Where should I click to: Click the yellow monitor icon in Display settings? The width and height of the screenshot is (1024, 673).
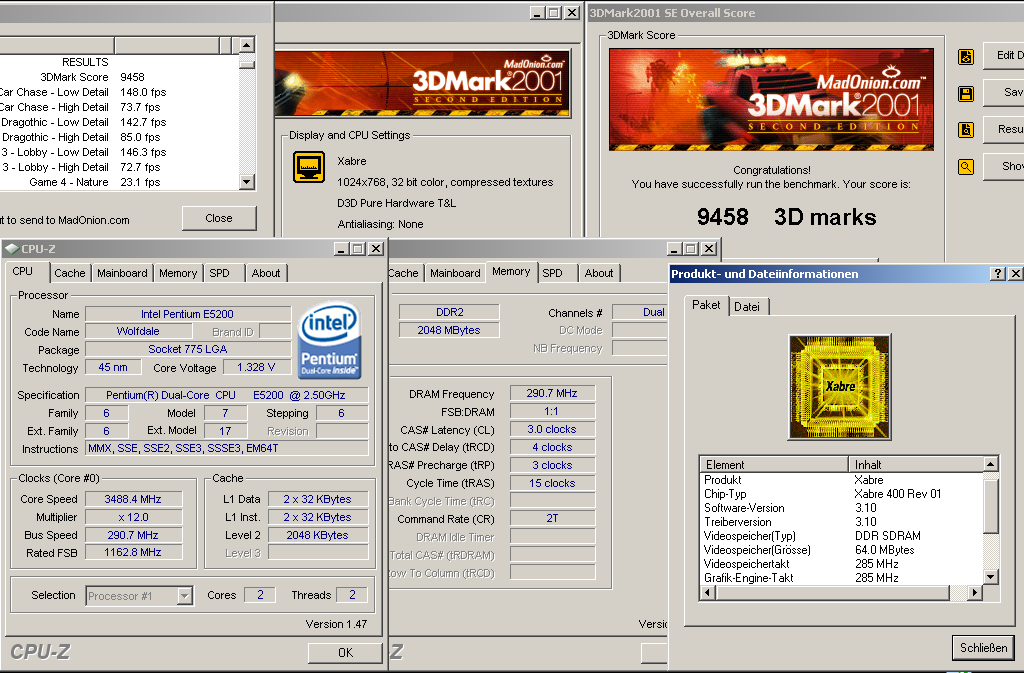[x=309, y=167]
